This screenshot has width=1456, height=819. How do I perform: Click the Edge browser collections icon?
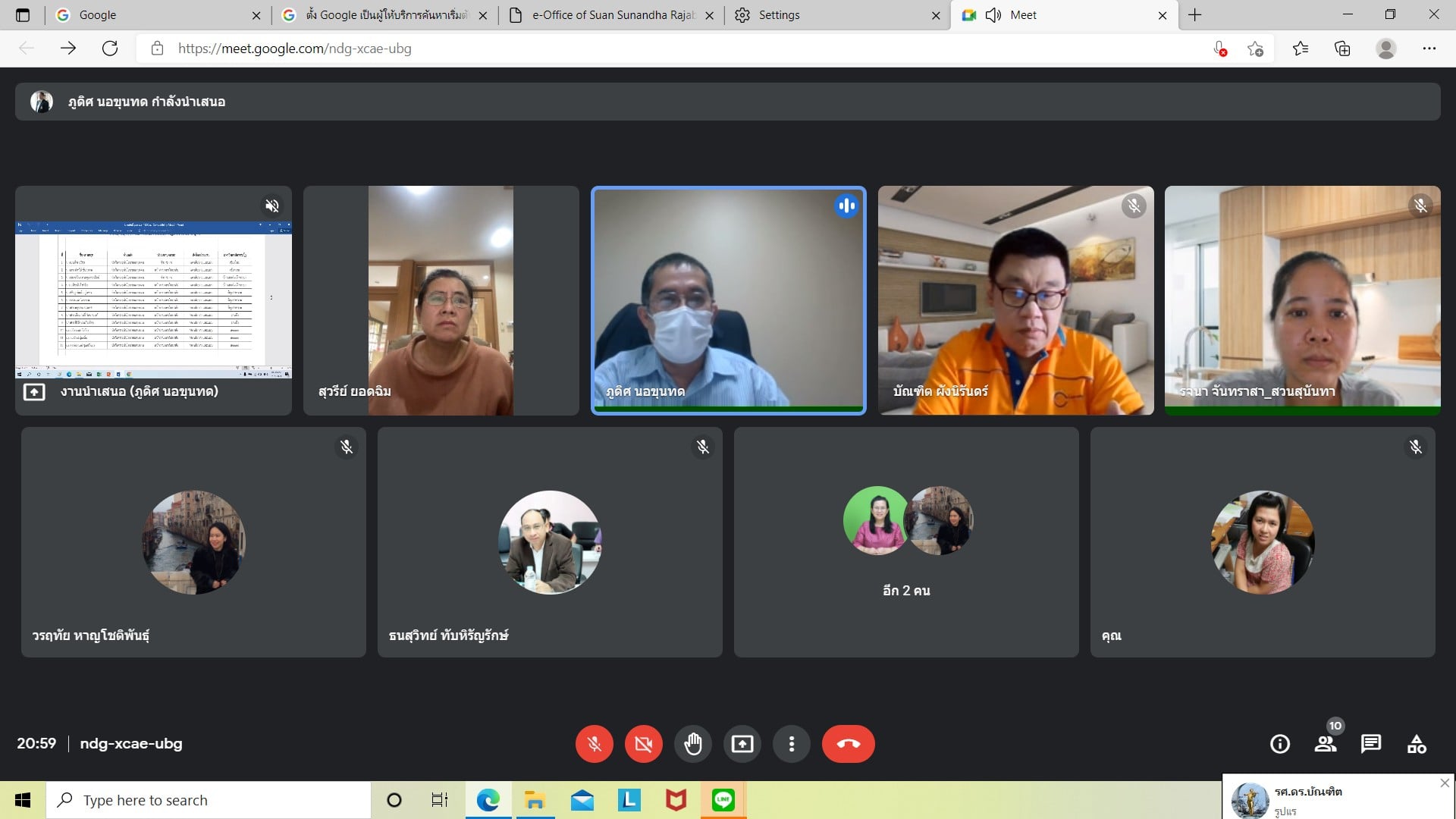tap(1342, 49)
